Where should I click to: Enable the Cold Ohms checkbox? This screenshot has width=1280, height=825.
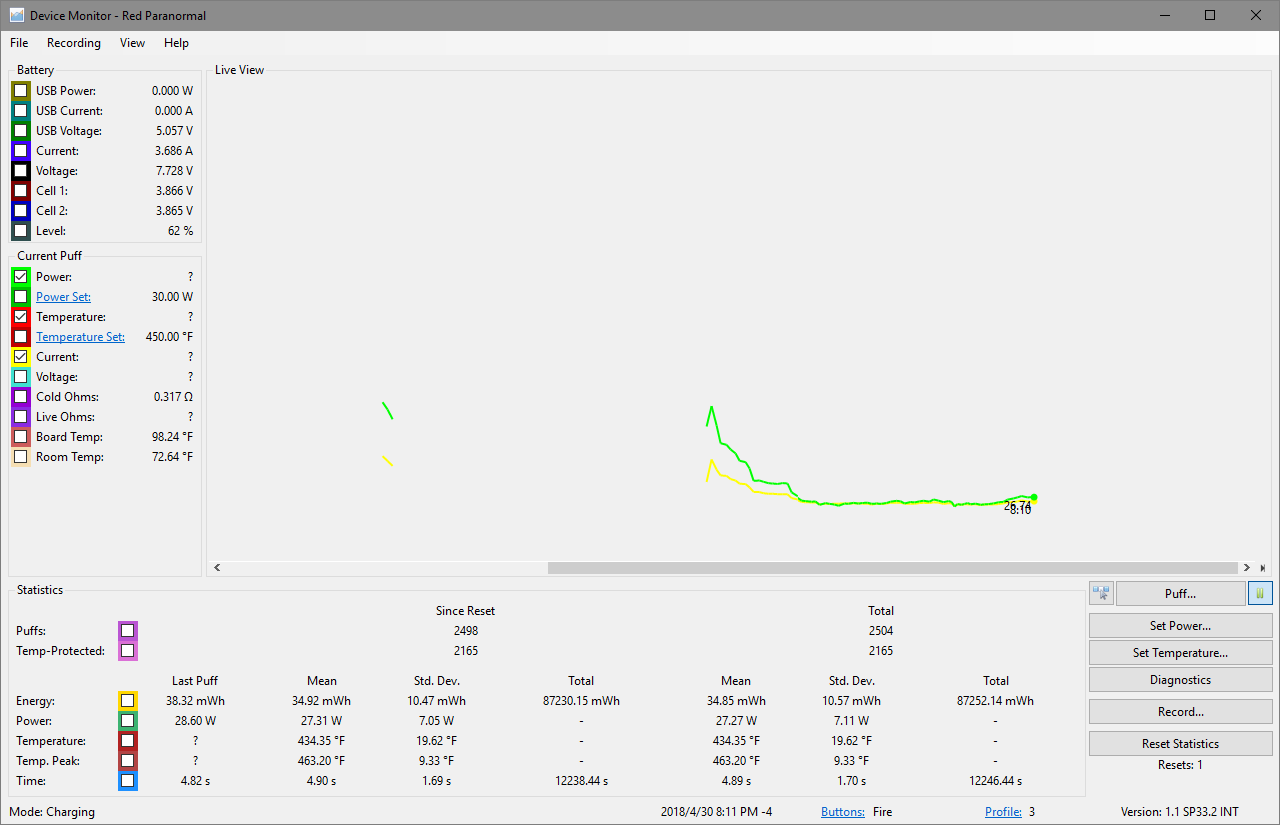(x=21, y=397)
